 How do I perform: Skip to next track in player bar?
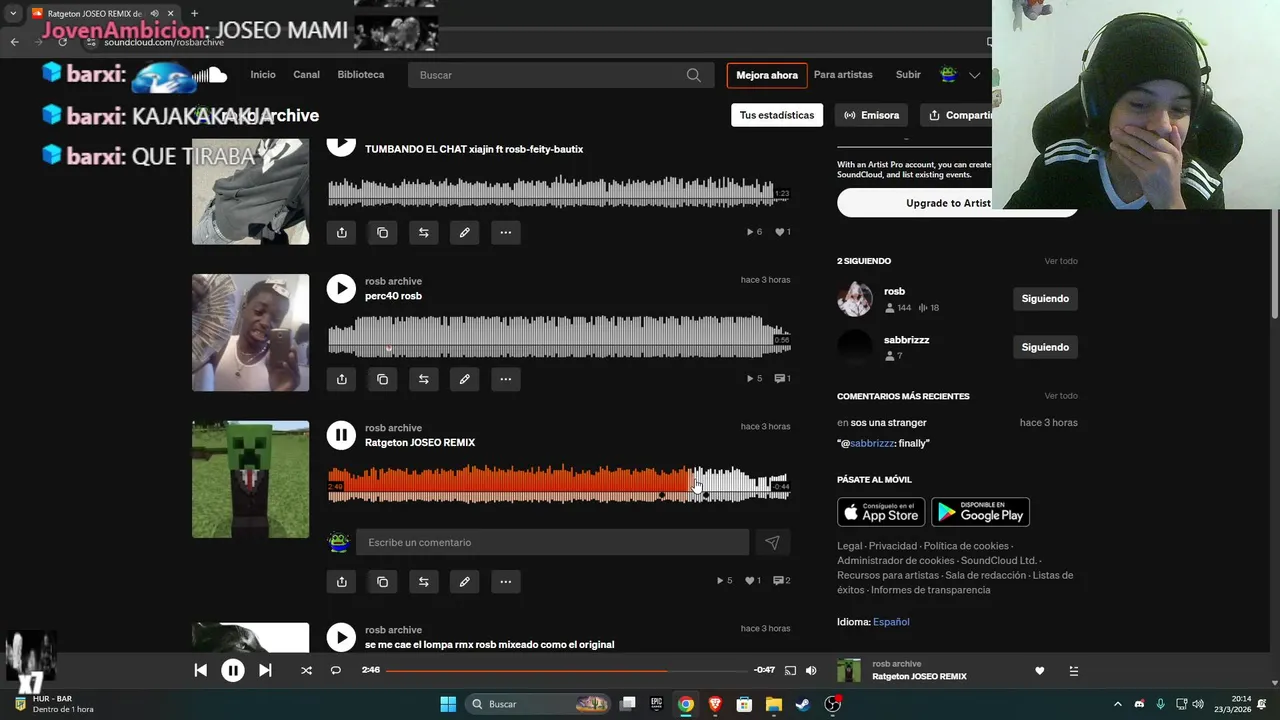[x=265, y=670]
